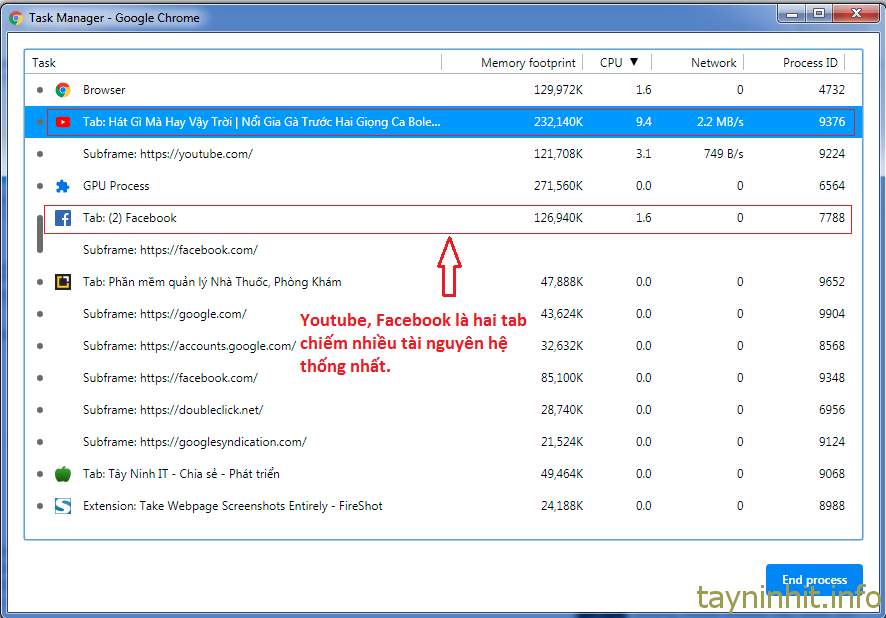Click the Chrome logo in the title bar
886x618 pixels.
click(16, 17)
